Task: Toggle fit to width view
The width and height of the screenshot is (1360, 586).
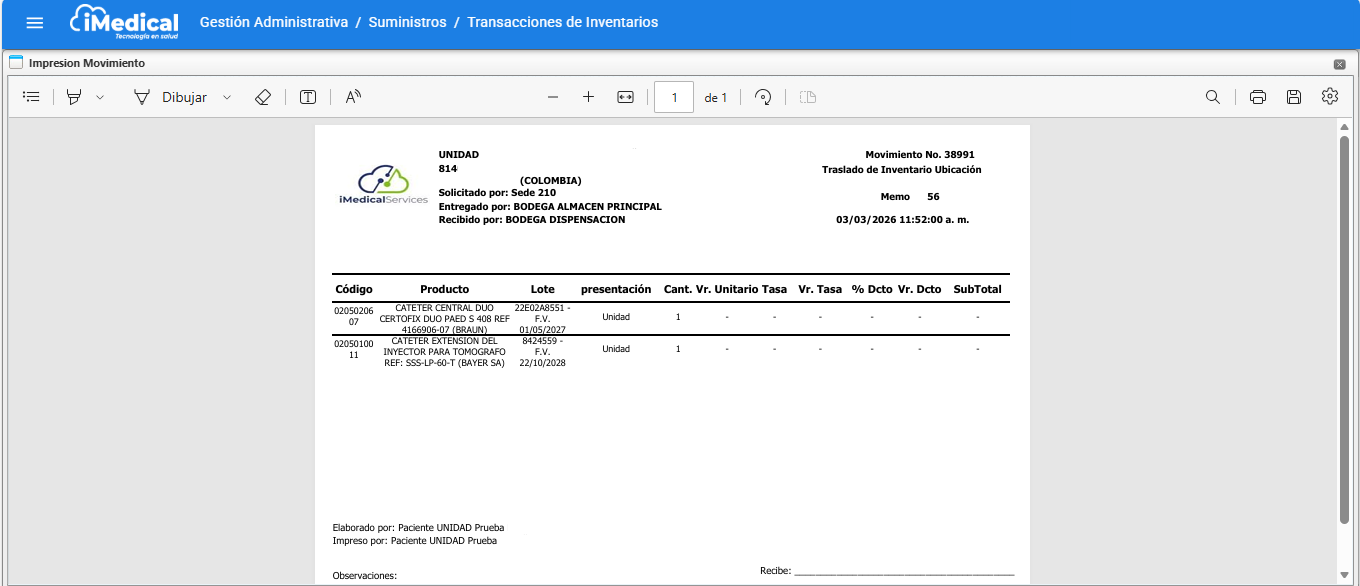Action: pyautogui.click(x=625, y=97)
